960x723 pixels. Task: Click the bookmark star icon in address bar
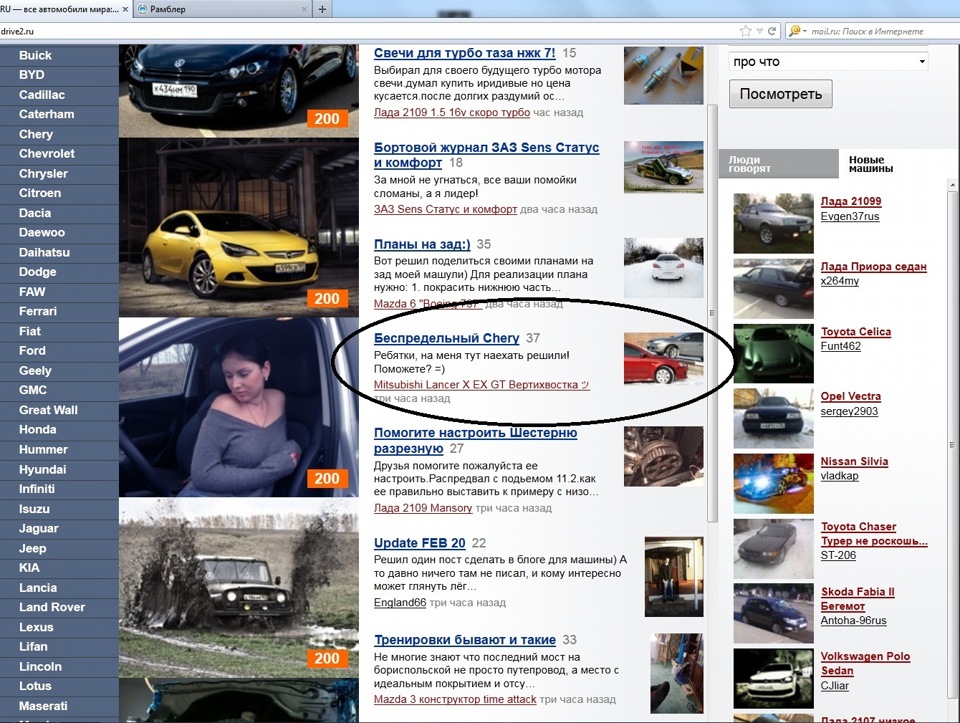tap(745, 31)
